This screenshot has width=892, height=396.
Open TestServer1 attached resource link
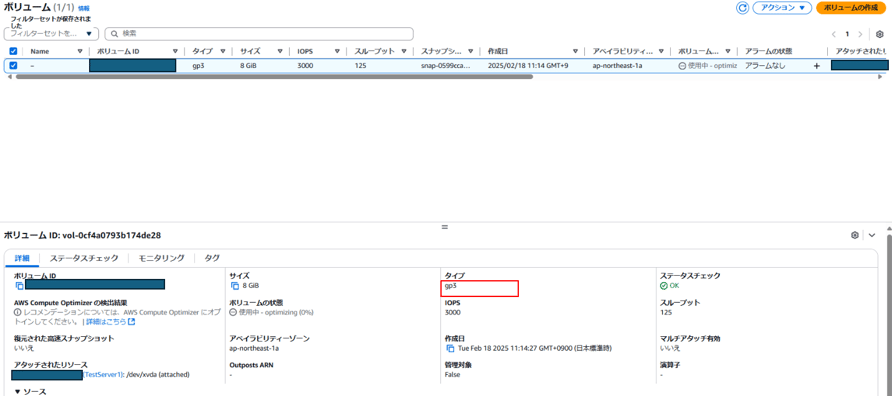(x=104, y=375)
